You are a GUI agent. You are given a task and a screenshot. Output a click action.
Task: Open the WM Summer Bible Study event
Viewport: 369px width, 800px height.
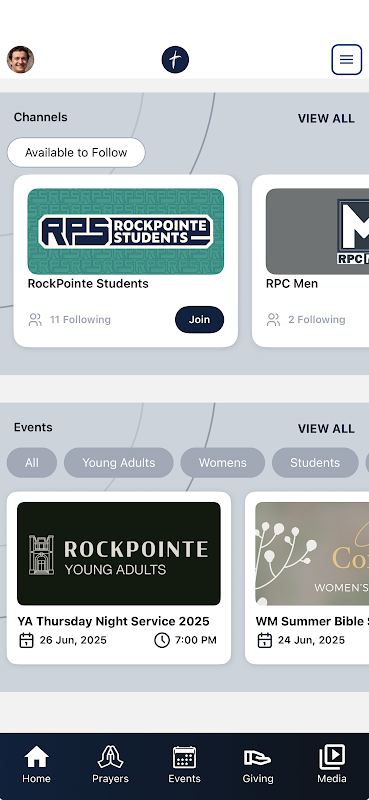click(x=307, y=578)
